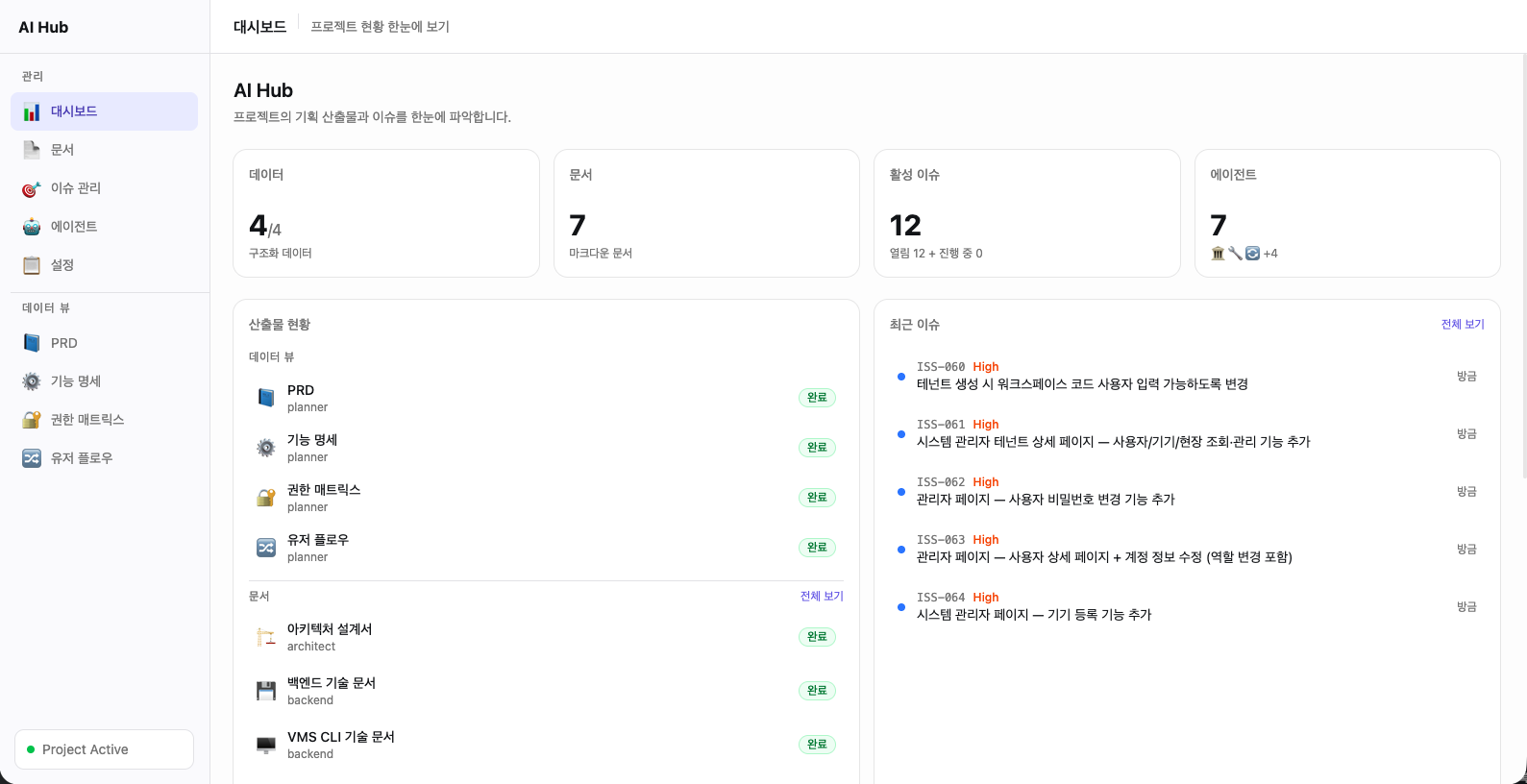
Task: Open 전체 보기 link in 최근 이슈 panel
Action: click(x=1462, y=325)
